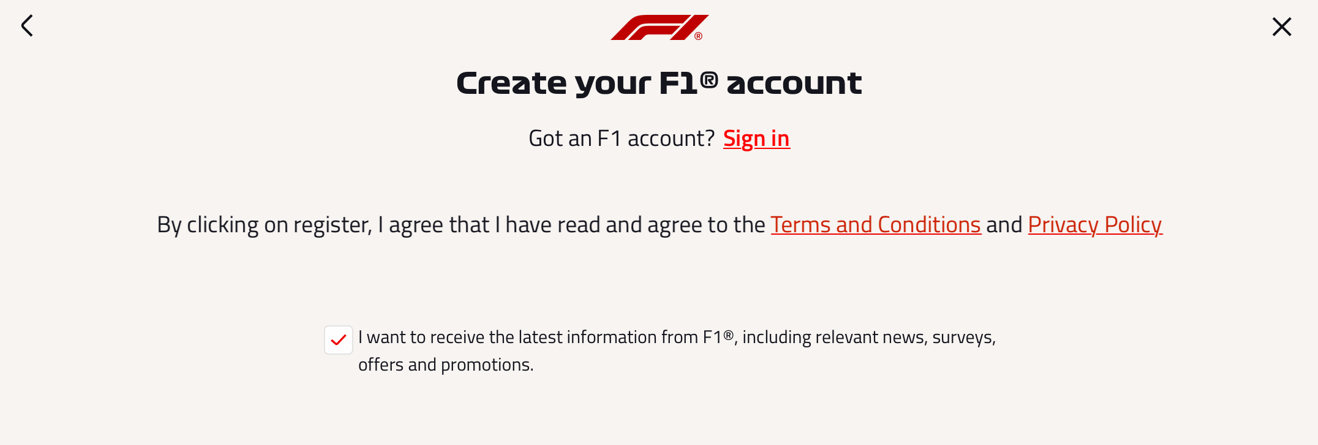Image resolution: width=1318 pixels, height=445 pixels.
Task: Click the "Got an F1 account?" text
Action: pos(621,138)
